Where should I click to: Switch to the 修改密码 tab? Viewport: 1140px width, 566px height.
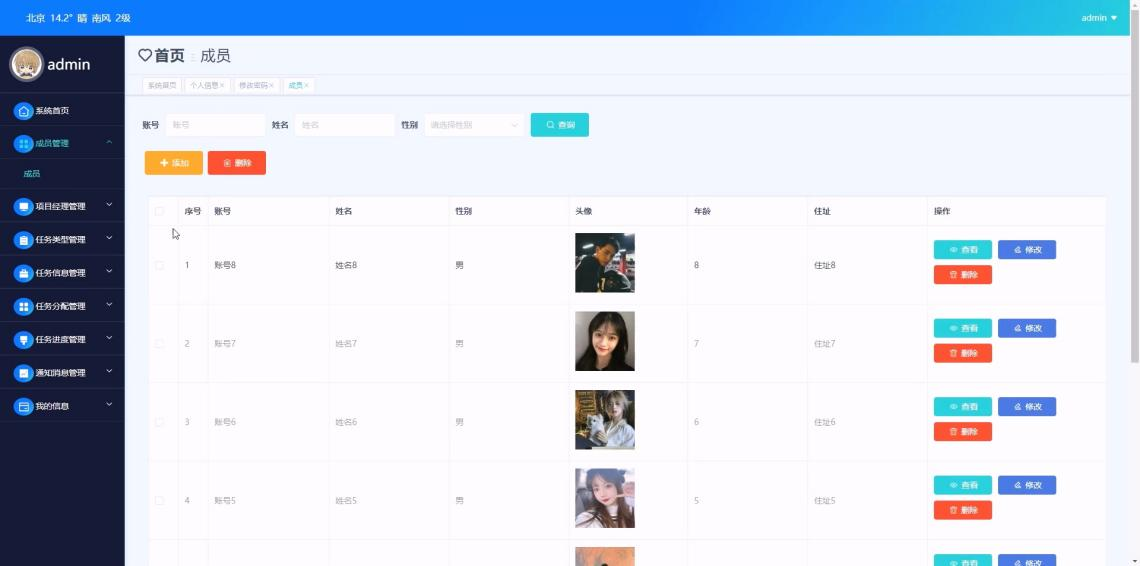[x=255, y=86]
